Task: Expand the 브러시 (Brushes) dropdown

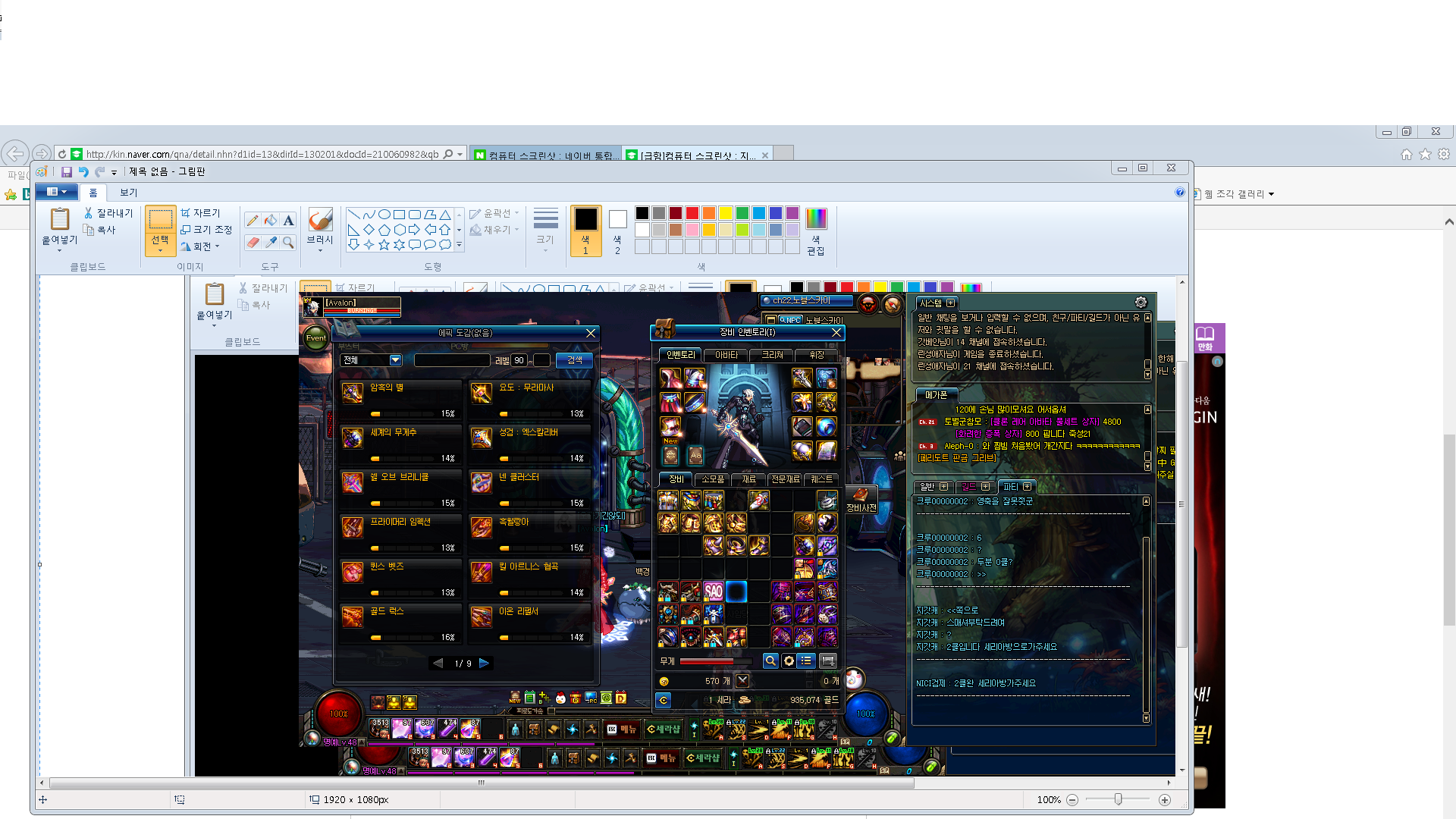Action: [319, 249]
